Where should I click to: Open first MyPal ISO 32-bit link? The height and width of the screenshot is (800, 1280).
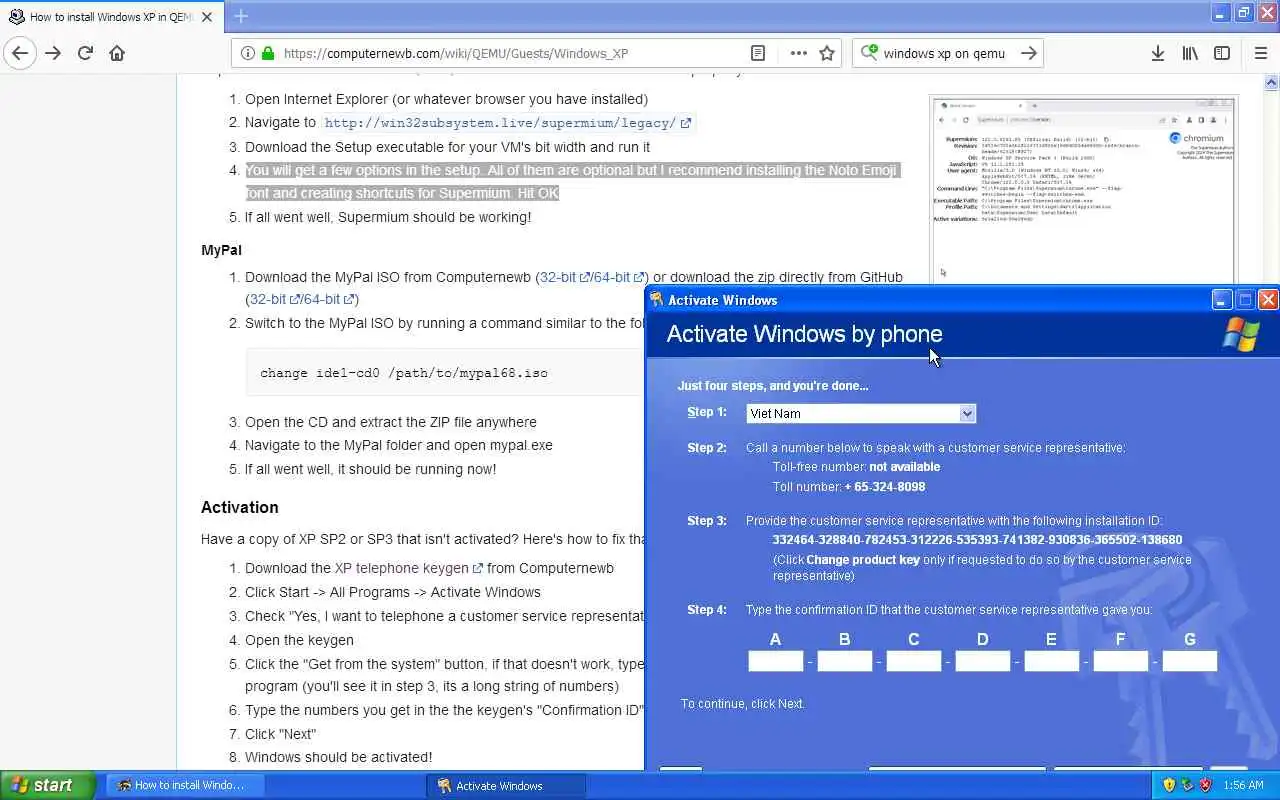click(x=563, y=277)
